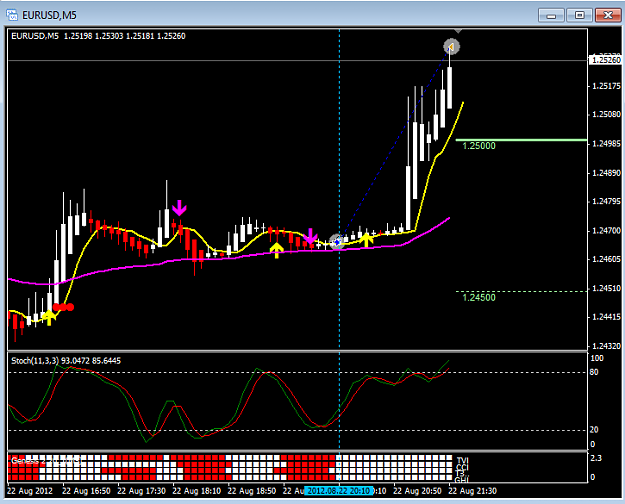
Task: Select the trendline endpoint at the price peak
Action: [452, 47]
